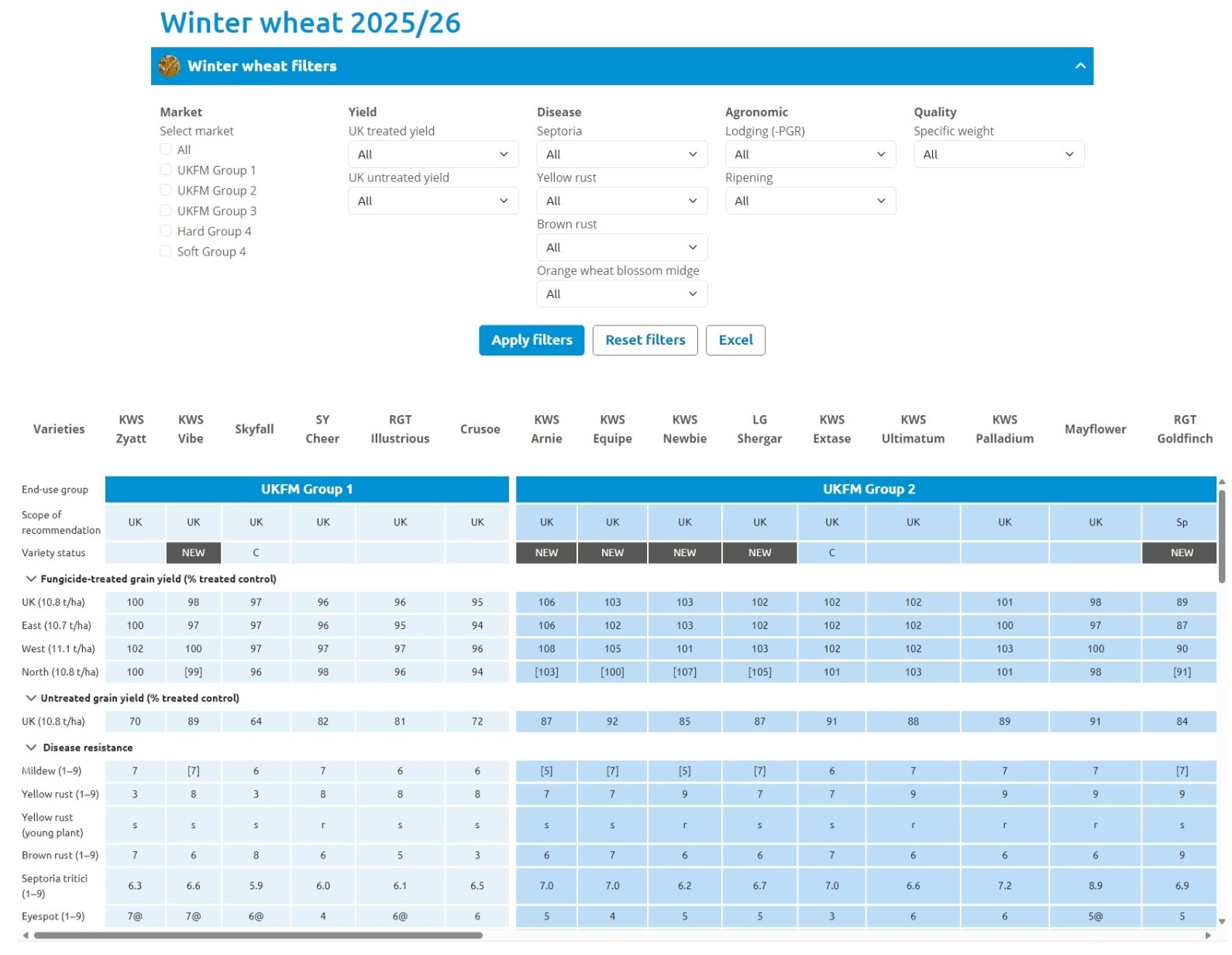Open the Yellow rust filter dropdown
The width and height of the screenshot is (1232, 955).
[621, 201]
